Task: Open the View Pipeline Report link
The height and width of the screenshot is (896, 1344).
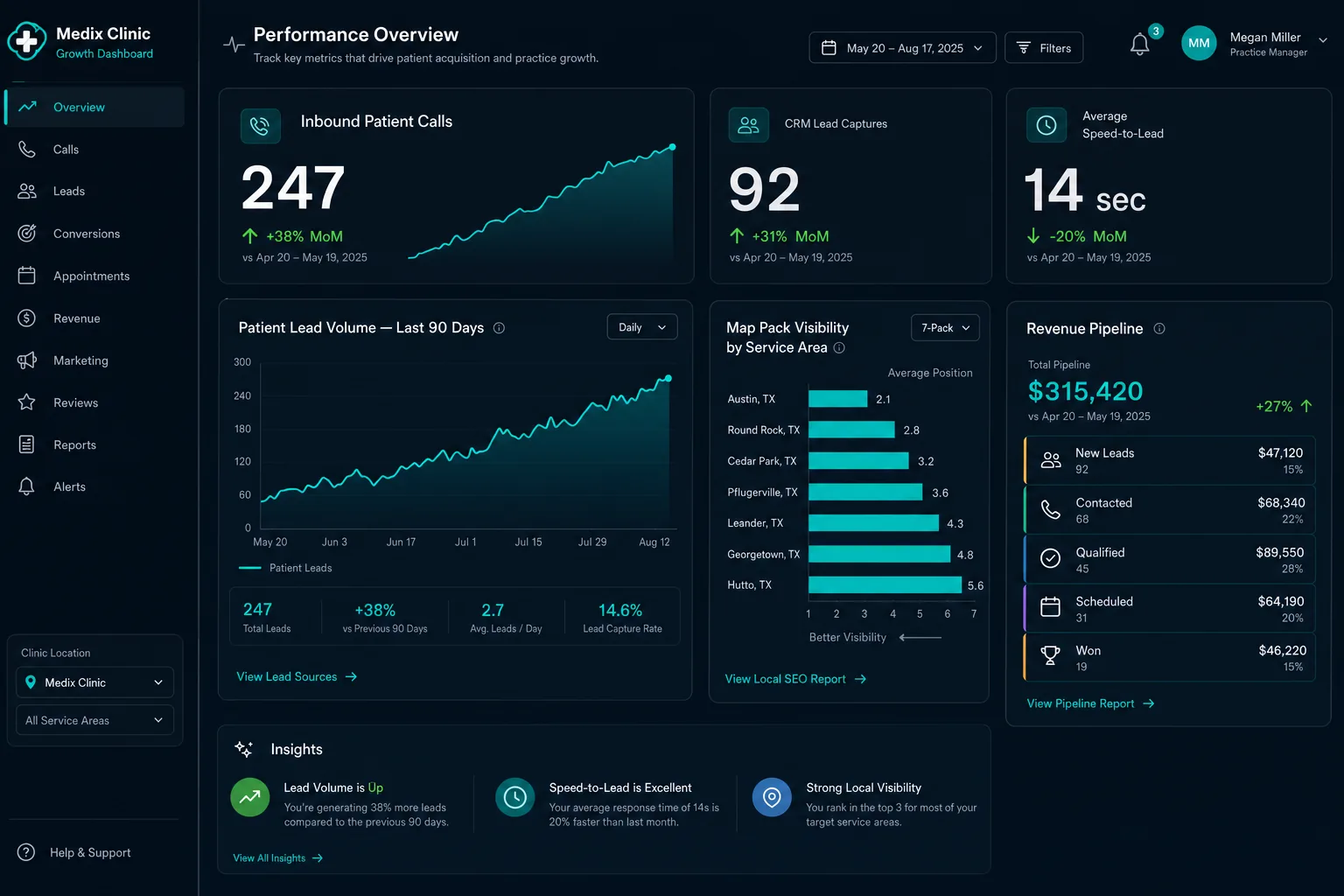Action: (1090, 703)
